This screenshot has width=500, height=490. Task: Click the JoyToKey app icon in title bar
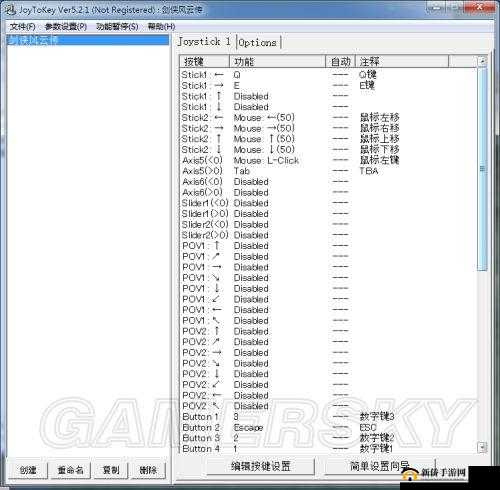pyautogui.click(x=11, y=10)
